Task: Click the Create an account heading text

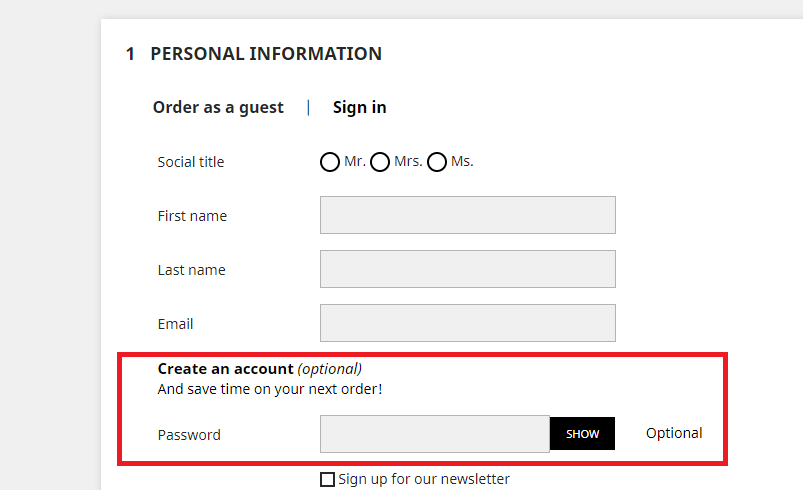Action: tap(225, 369)
